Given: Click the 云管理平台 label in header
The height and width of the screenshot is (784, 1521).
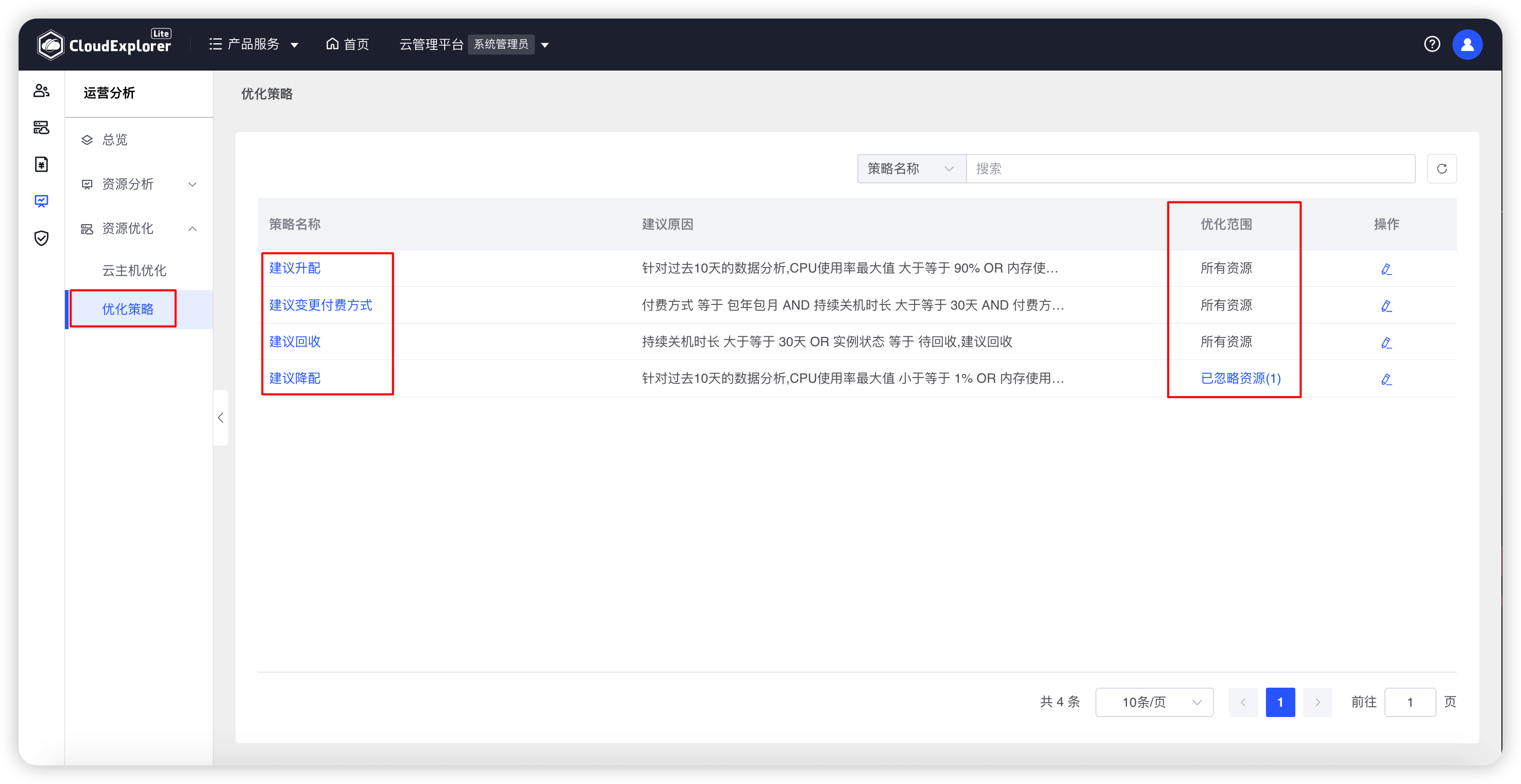Looking at the screenshot, I should 431,44.
